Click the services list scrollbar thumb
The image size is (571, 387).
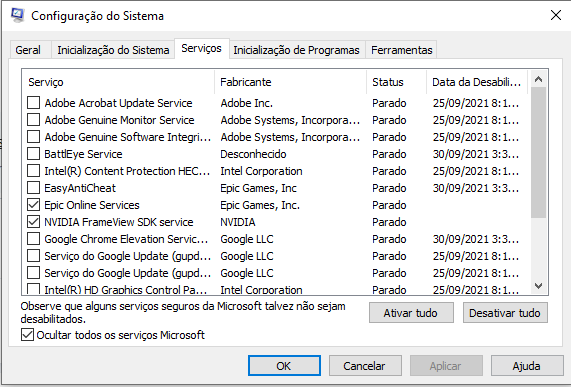click(x=539, y=152)
